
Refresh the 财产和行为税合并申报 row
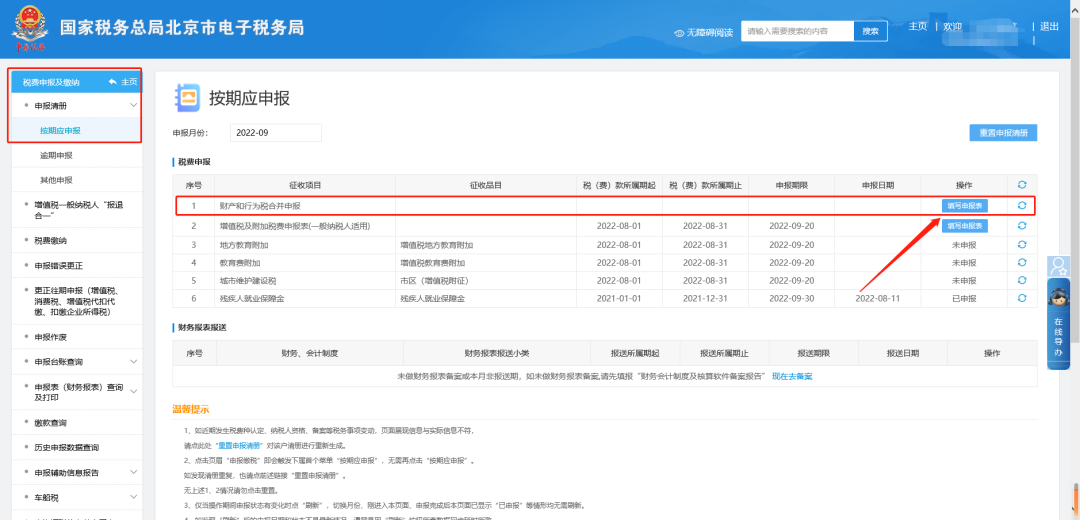pyautogui.click(x=1021, y=205)
